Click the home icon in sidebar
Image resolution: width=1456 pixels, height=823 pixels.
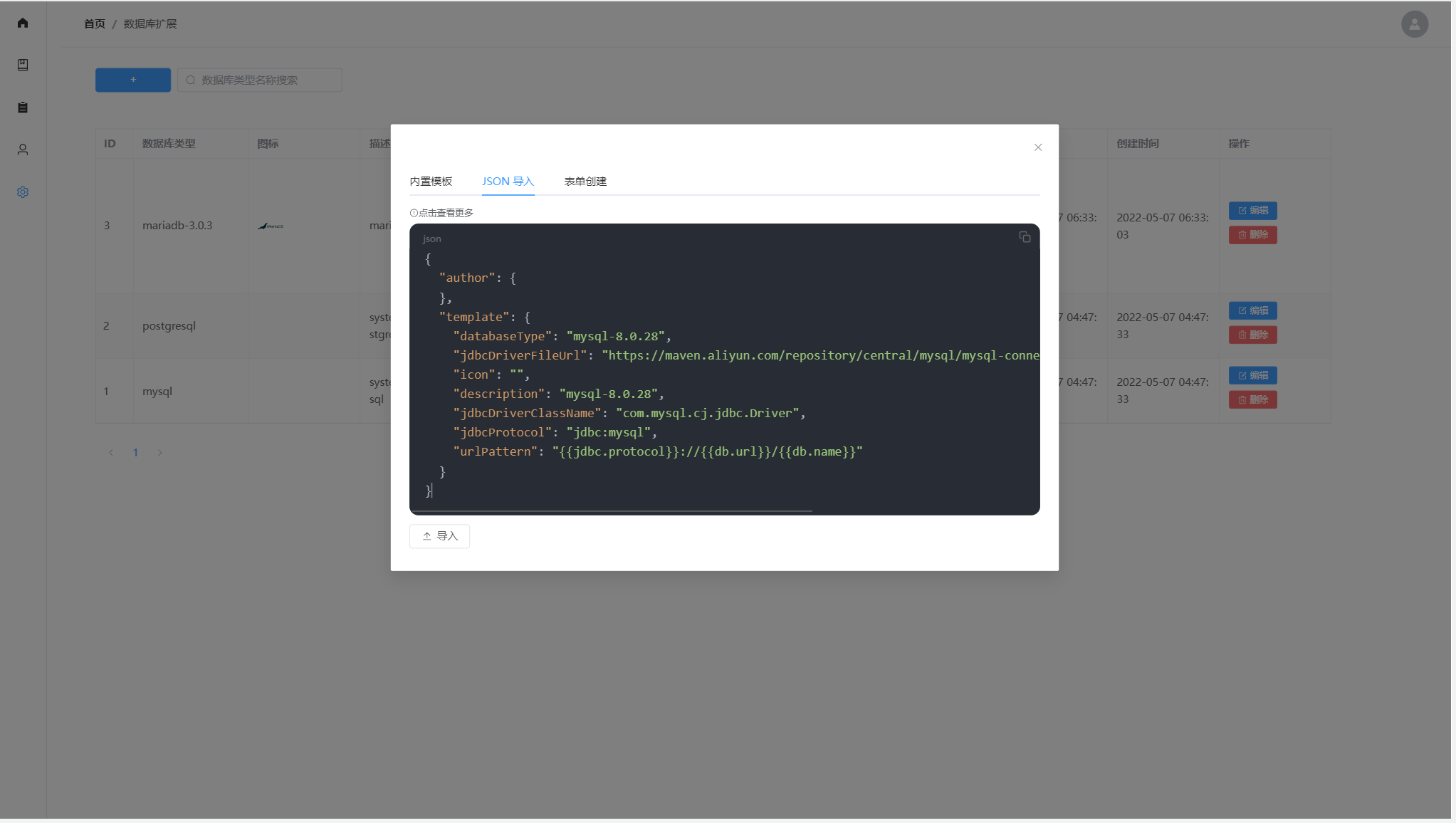[23, 23]
